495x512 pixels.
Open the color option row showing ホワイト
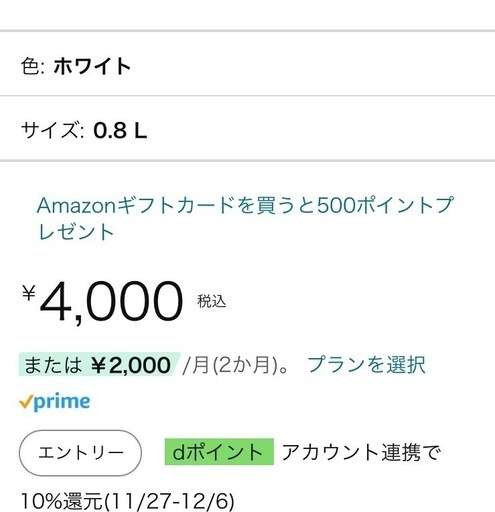click(247, 63)
